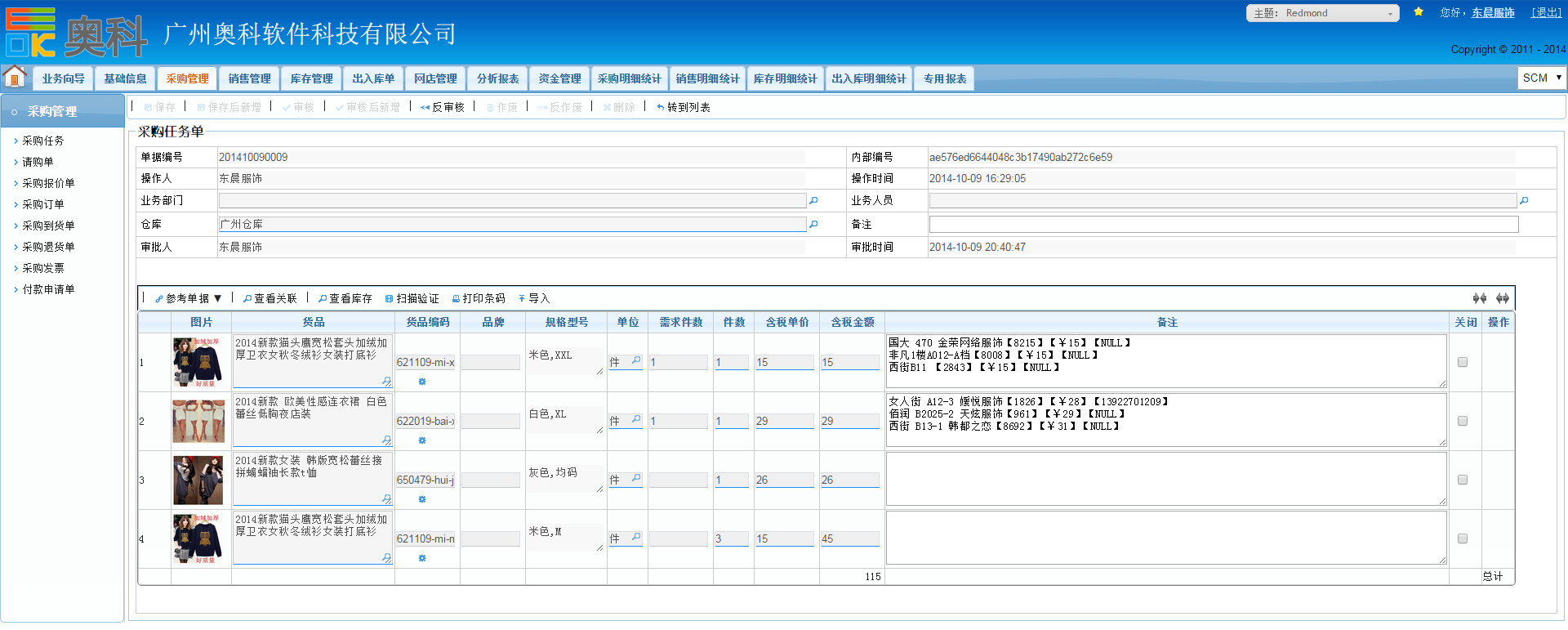Open the SCM system dropdown
This screenshot has height=630, width=1568.
click(x=1542, y=78)
